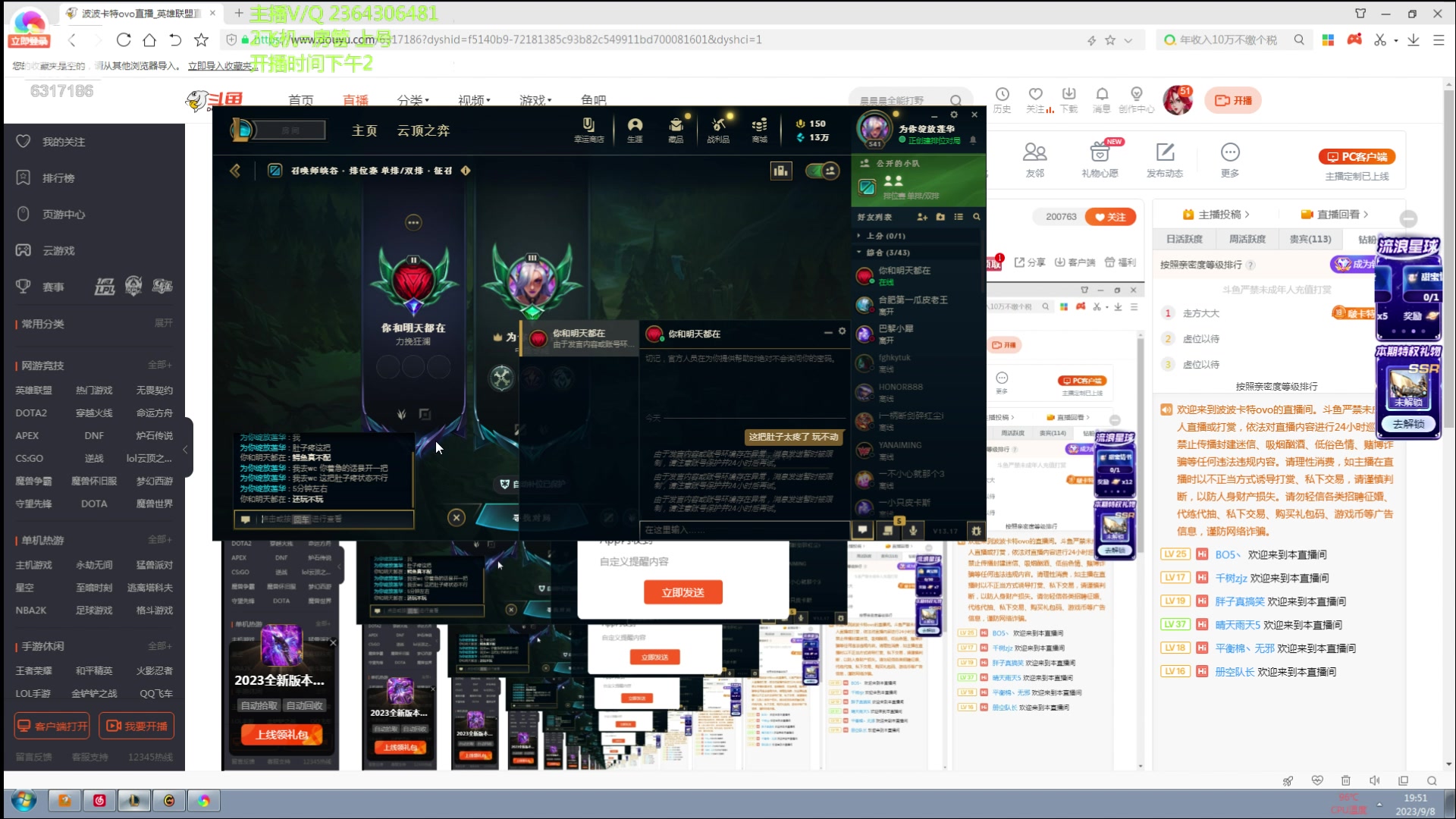The image size is (1456, 819).
Task: Switch to 云顶之弈 tab in League client
Action: pyautogui.click(x=423, y=130)
